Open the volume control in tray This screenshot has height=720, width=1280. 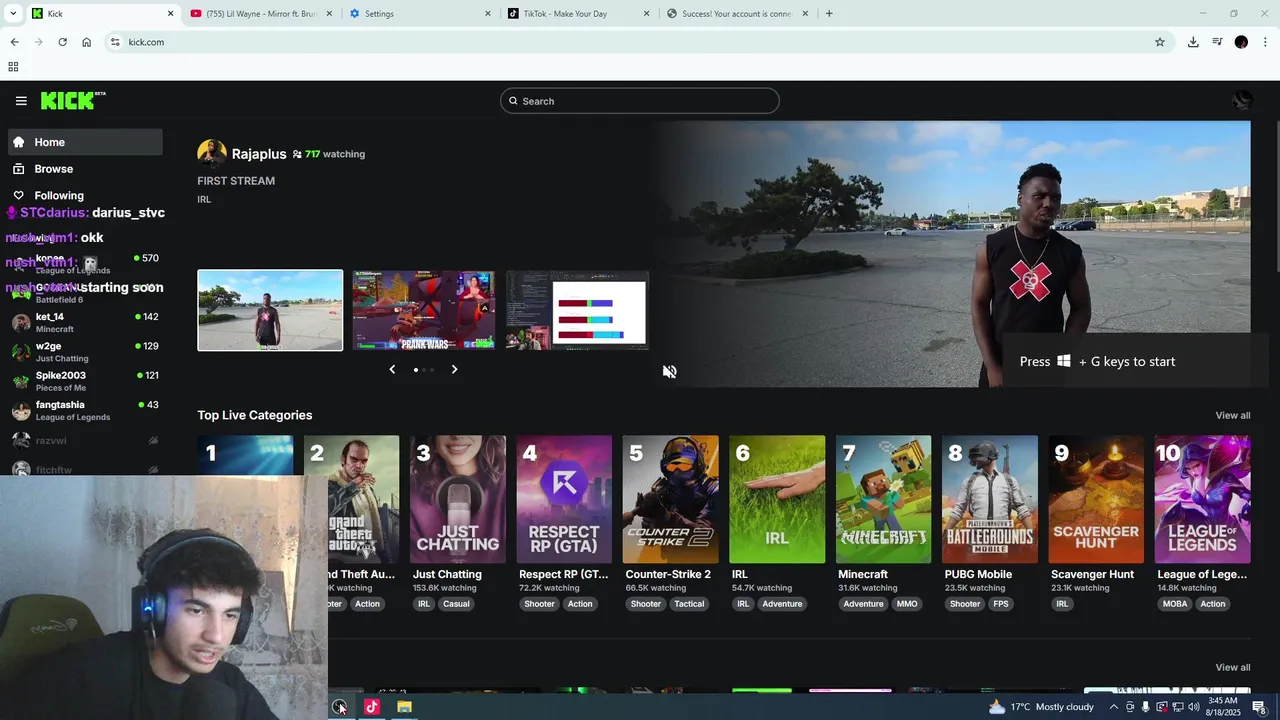(x=1194, y=707)
